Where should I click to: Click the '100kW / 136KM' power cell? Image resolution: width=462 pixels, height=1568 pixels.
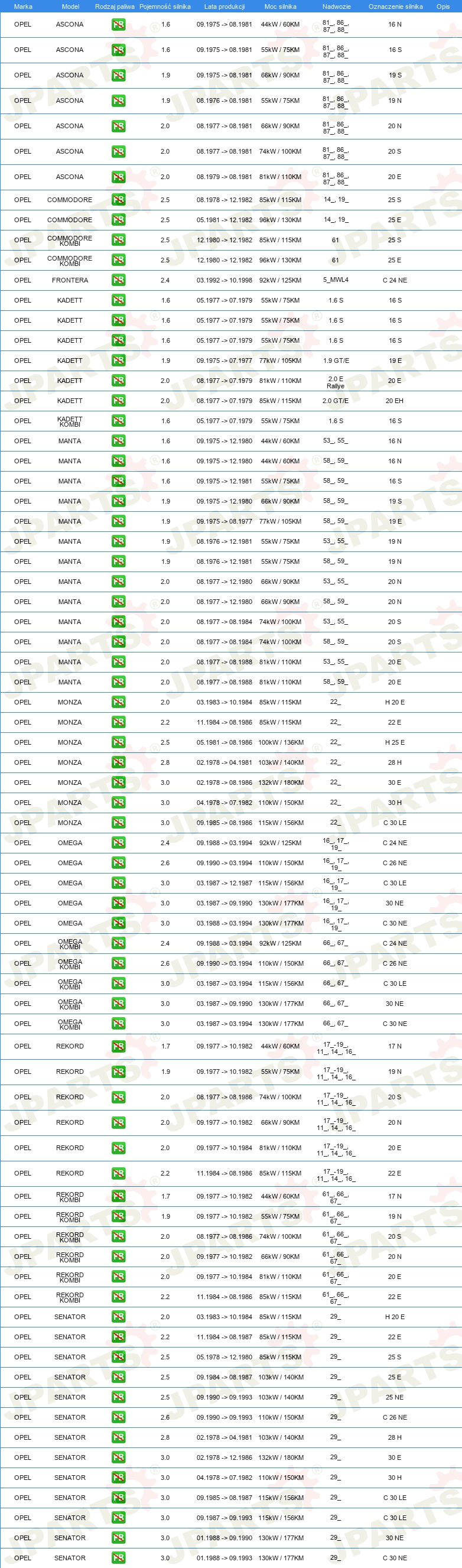281,742
